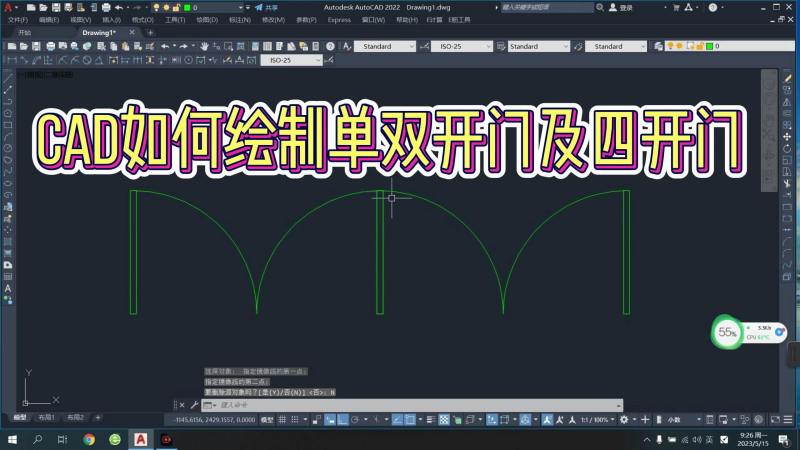Select the Line tool in draw toolbar
Image resolution: width=800 pixels, height=450 pixels.
(8, 78)
